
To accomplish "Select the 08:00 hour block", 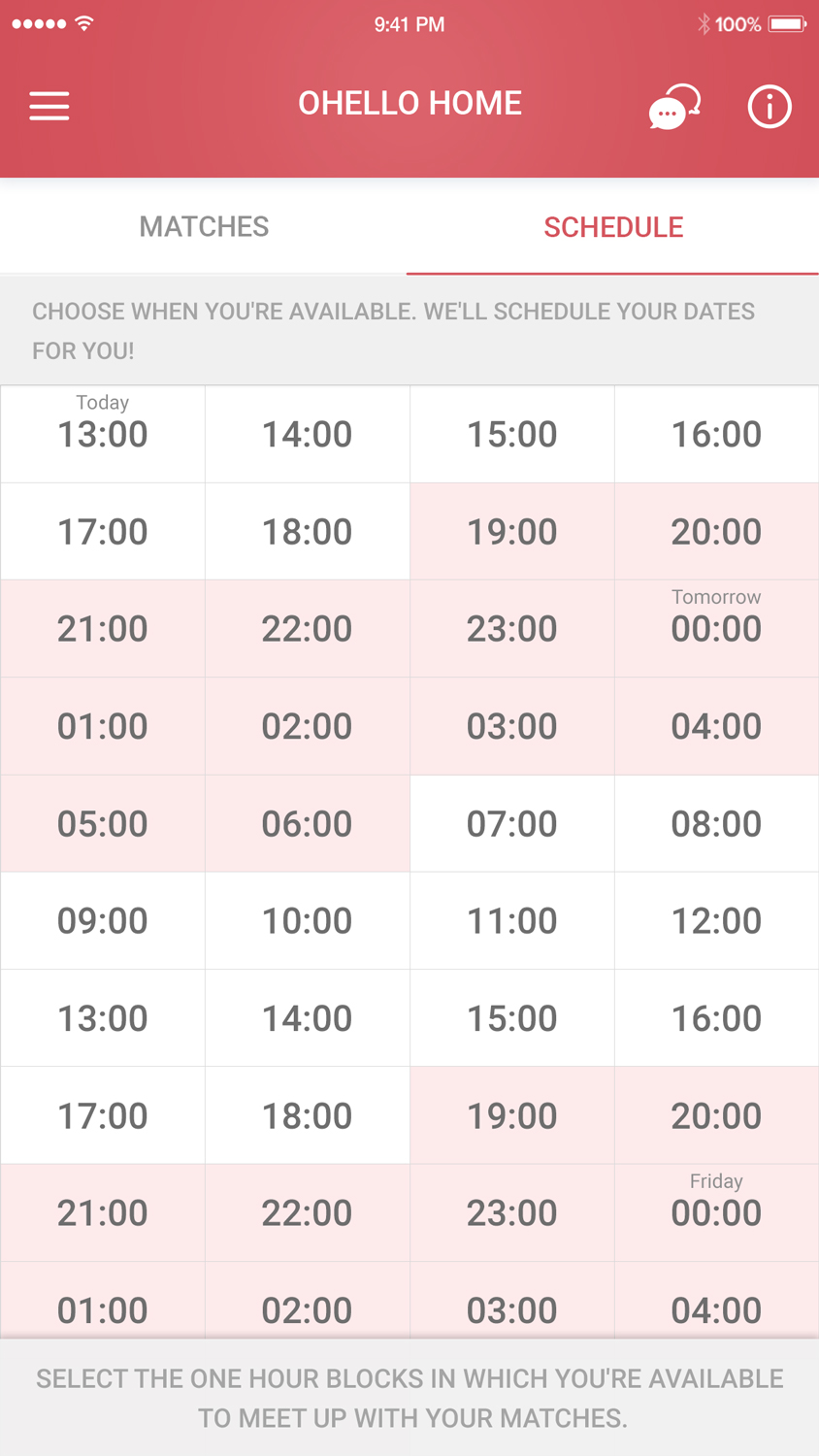I will click(716, 824).
